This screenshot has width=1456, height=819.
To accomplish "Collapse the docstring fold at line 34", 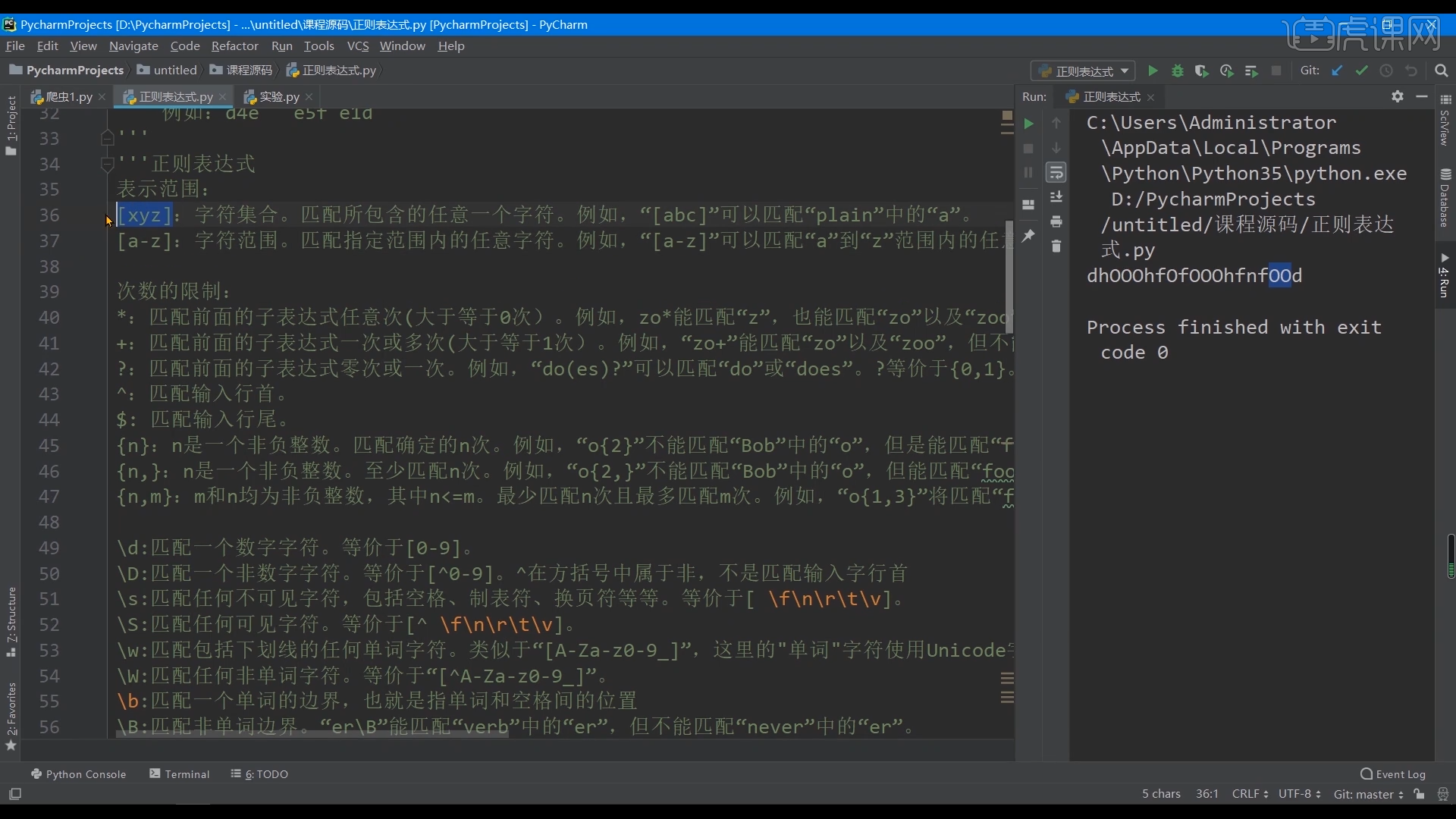I will click(107, 164).
